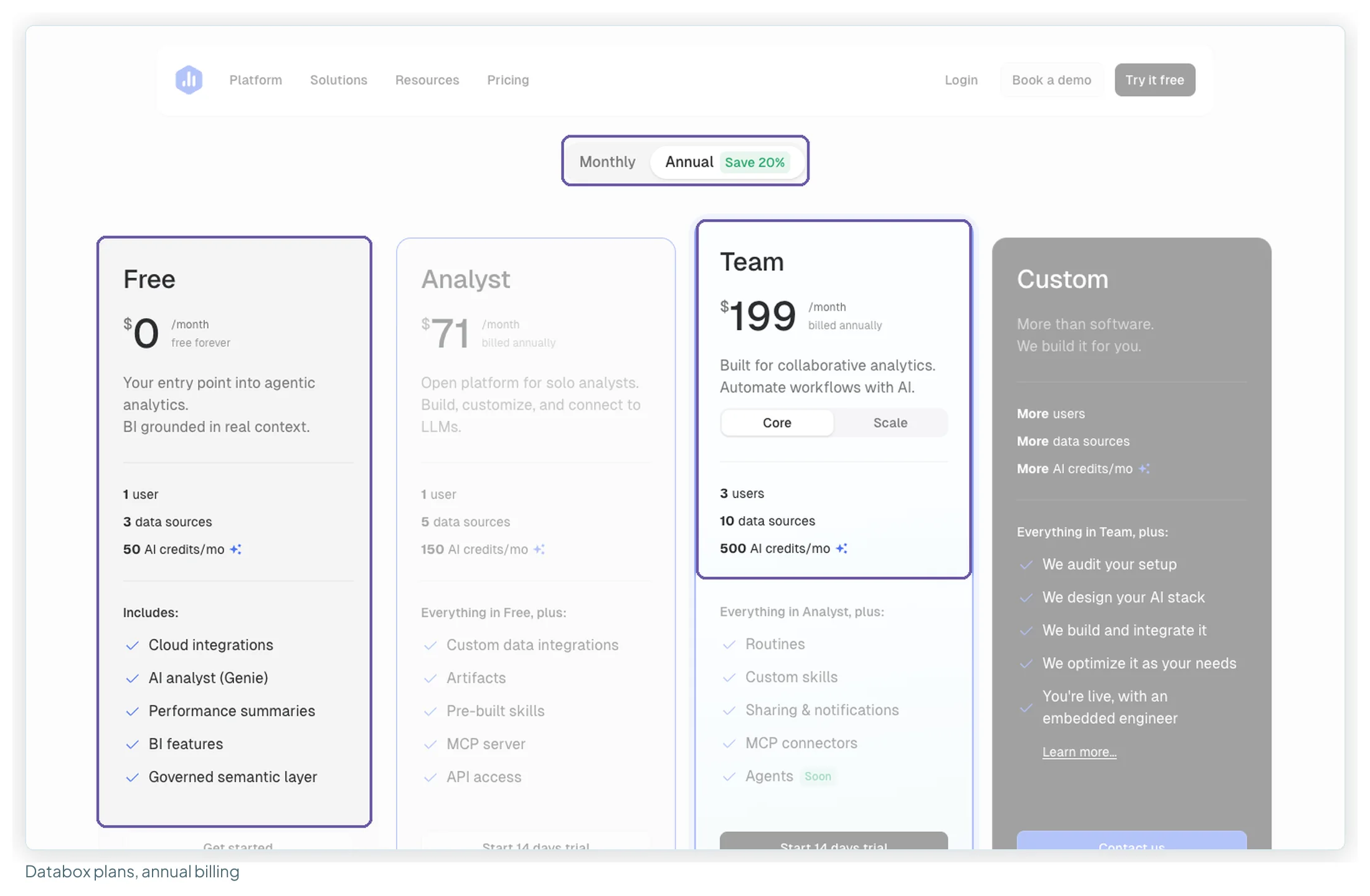Select the Core tier in Team plan
Viewport: 1370px width, 896px height.
click(x=777, y=422)
